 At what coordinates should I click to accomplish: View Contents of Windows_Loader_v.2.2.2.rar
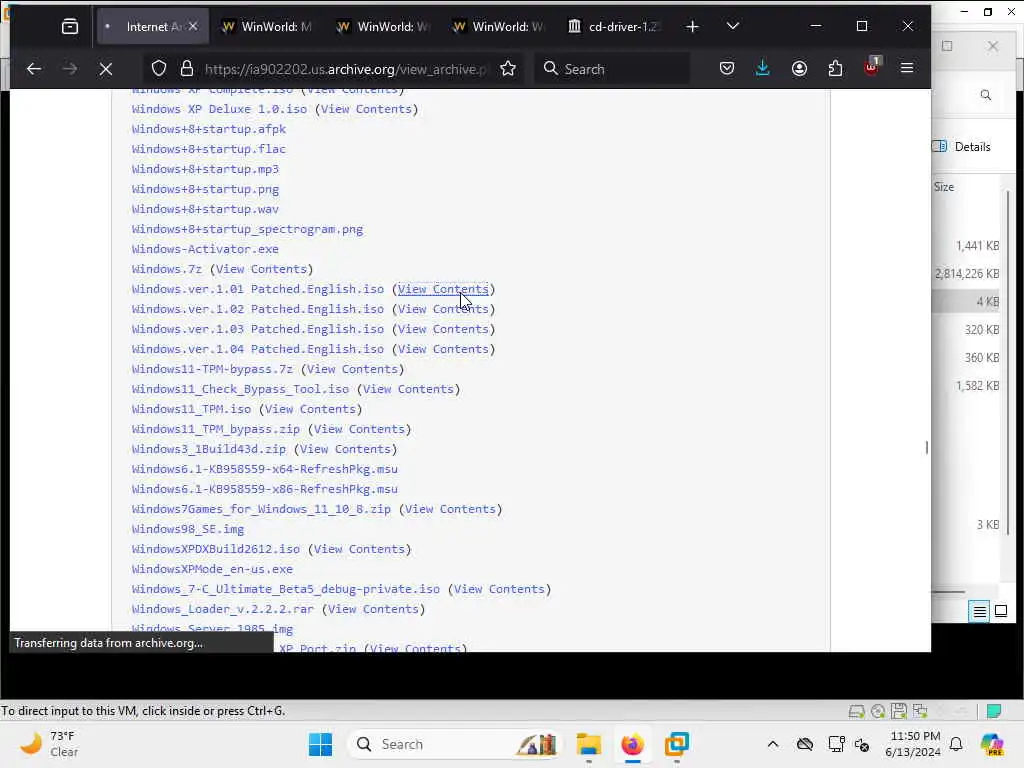pos(373,609)
